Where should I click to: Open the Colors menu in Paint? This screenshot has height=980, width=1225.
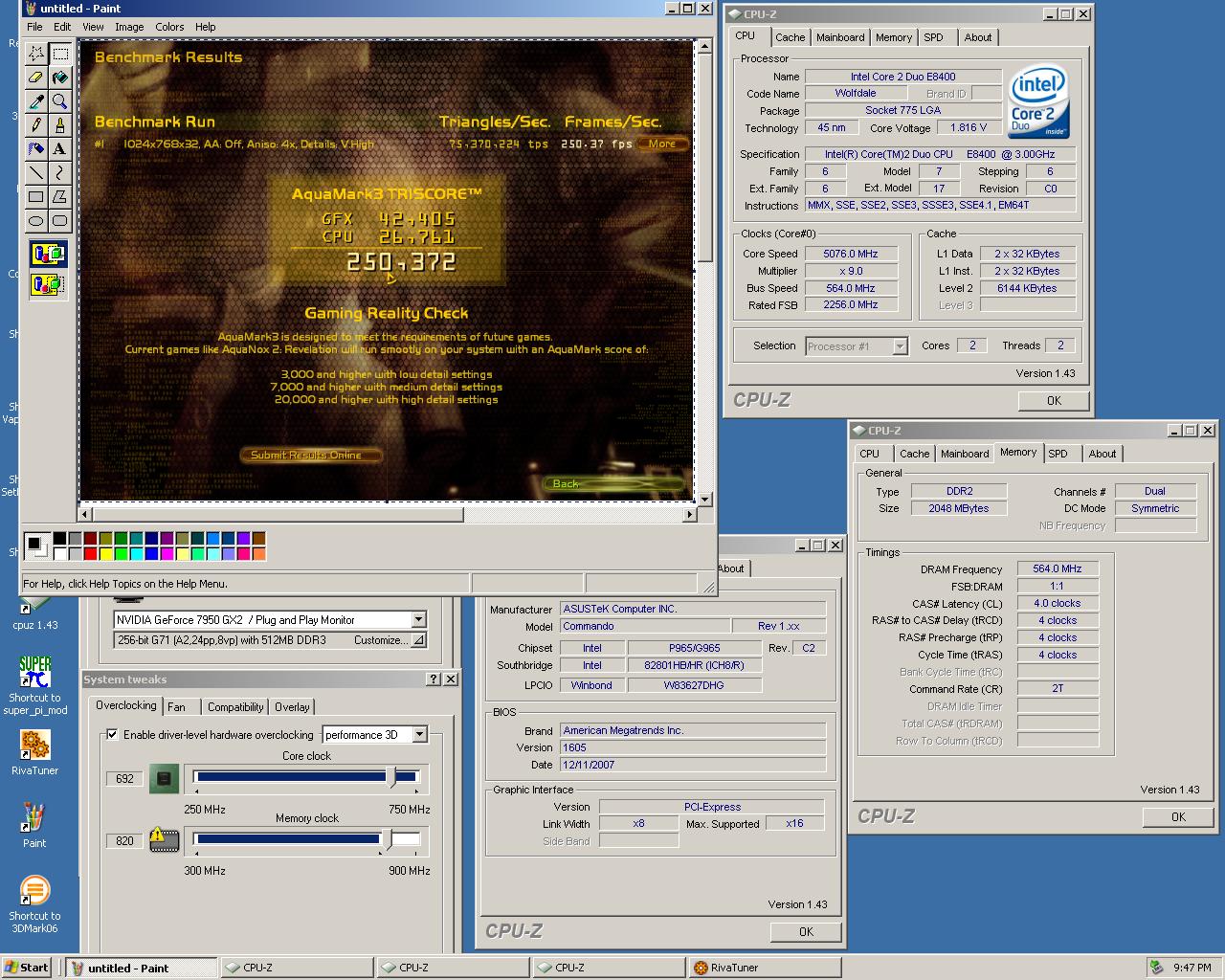point(169,27)
